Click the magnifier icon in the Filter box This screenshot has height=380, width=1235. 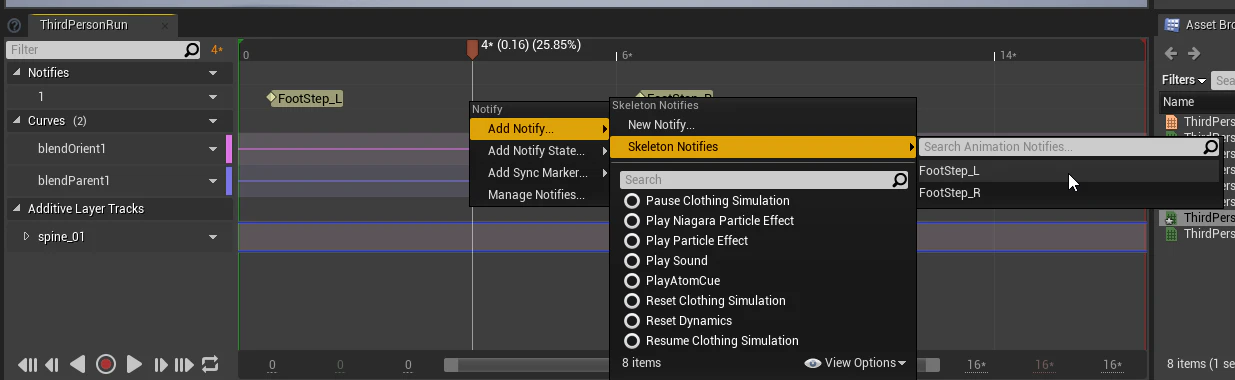click(192, 49)
